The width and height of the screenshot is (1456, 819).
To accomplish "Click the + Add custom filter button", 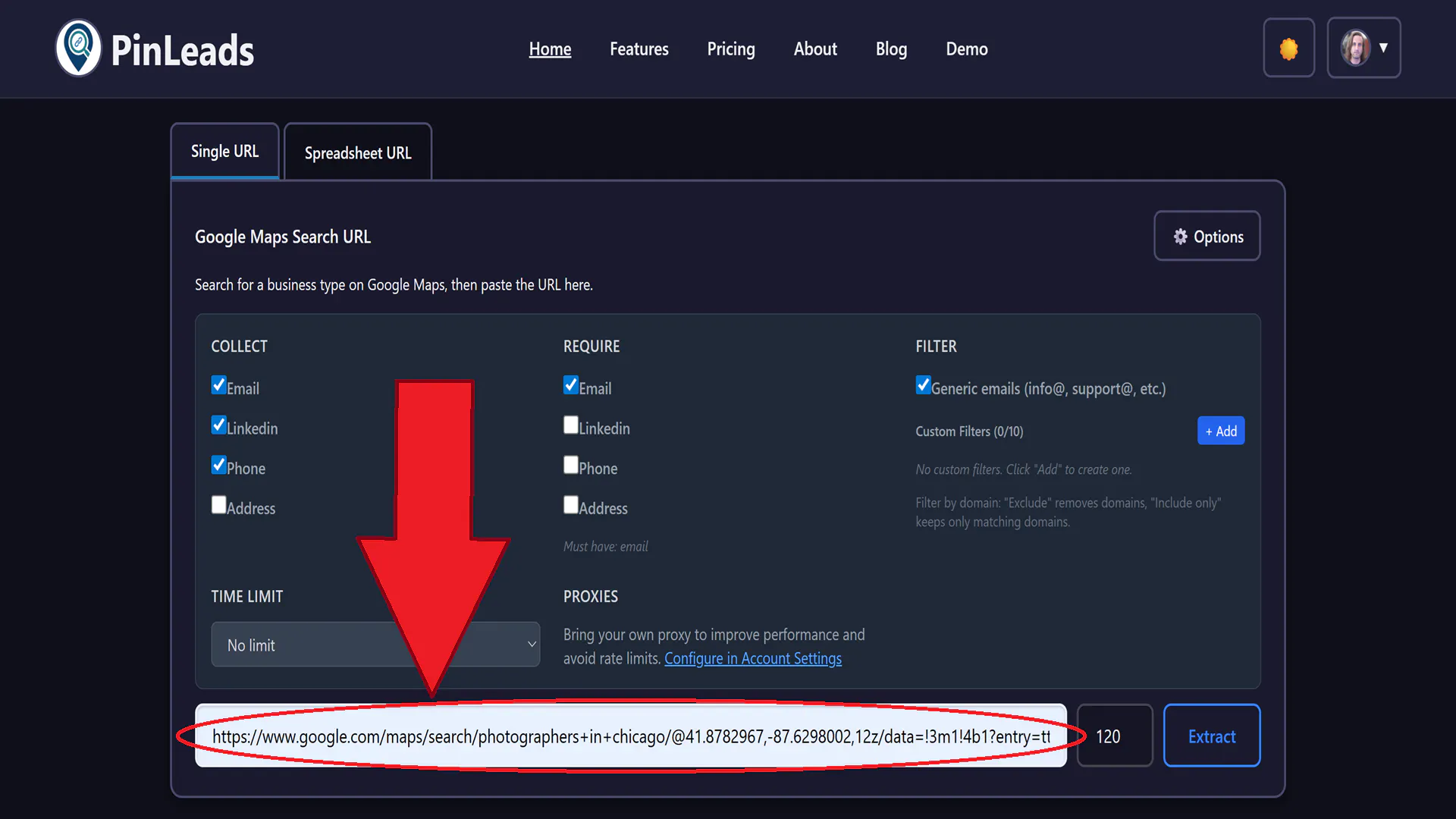I will pos(1221,431).
